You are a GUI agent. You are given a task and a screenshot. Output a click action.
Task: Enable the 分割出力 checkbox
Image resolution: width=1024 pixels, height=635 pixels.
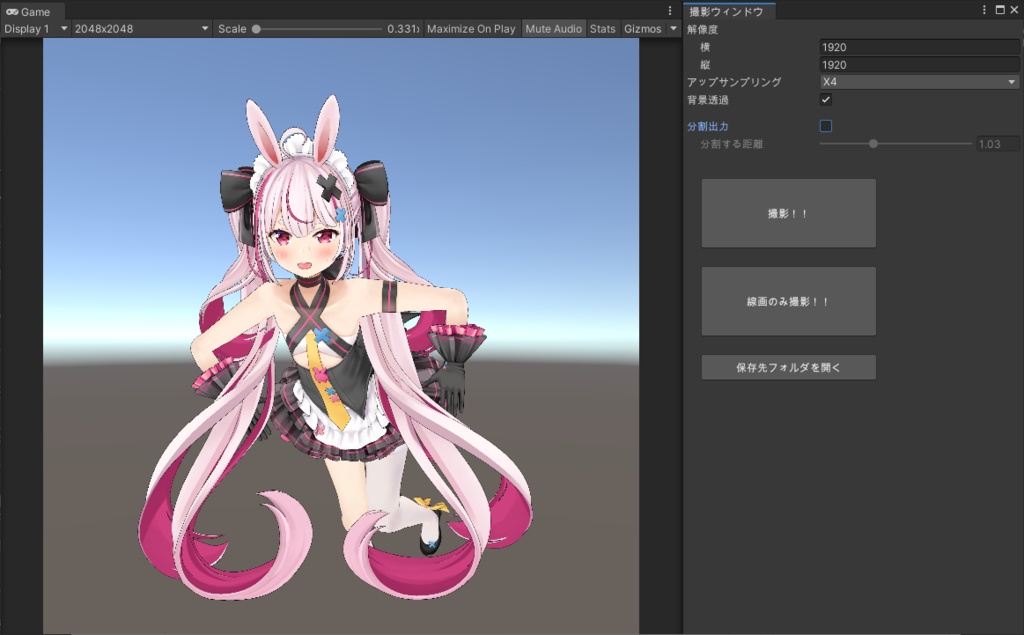[826, 125]
